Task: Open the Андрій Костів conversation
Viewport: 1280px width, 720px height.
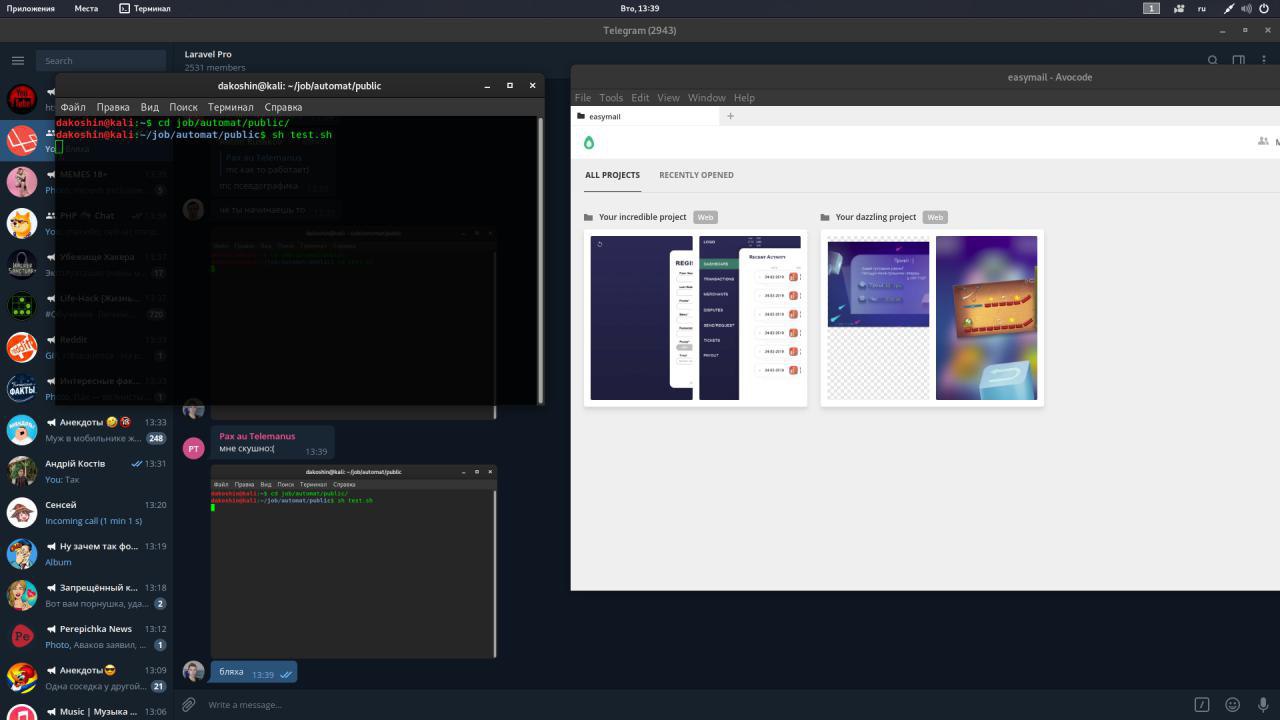Action: (x=86, y=471)
